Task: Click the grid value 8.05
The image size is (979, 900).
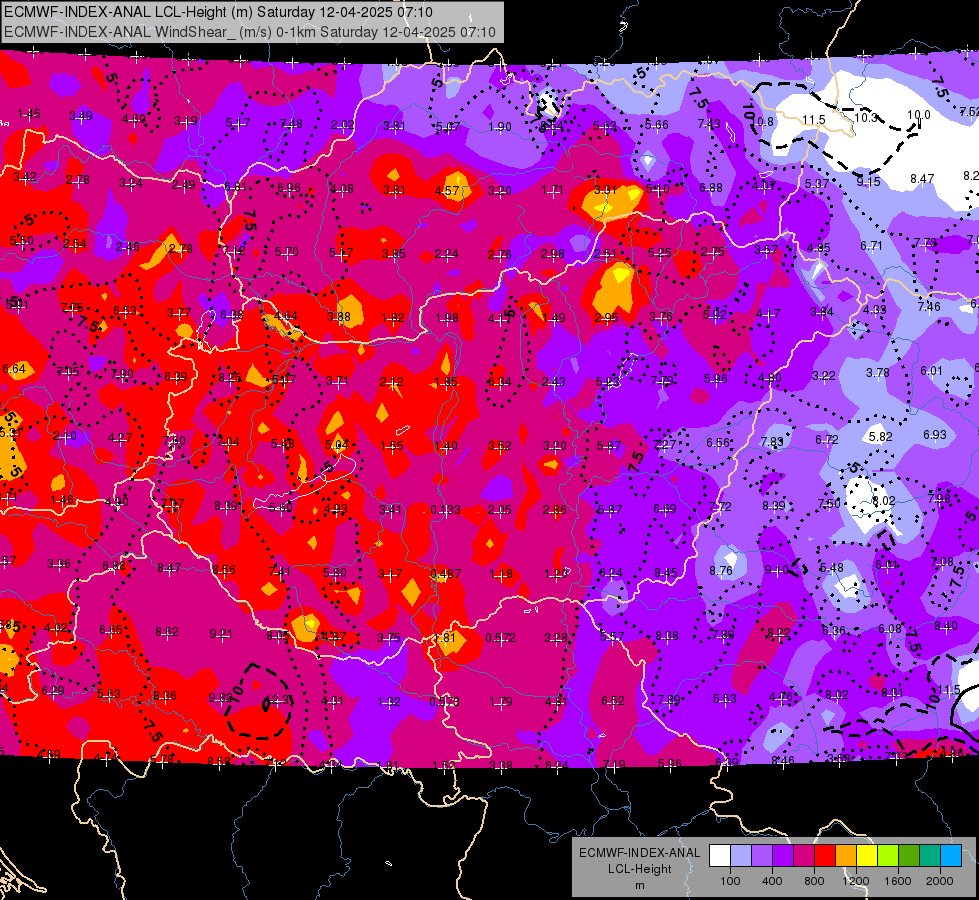Action: coord(278,636)
